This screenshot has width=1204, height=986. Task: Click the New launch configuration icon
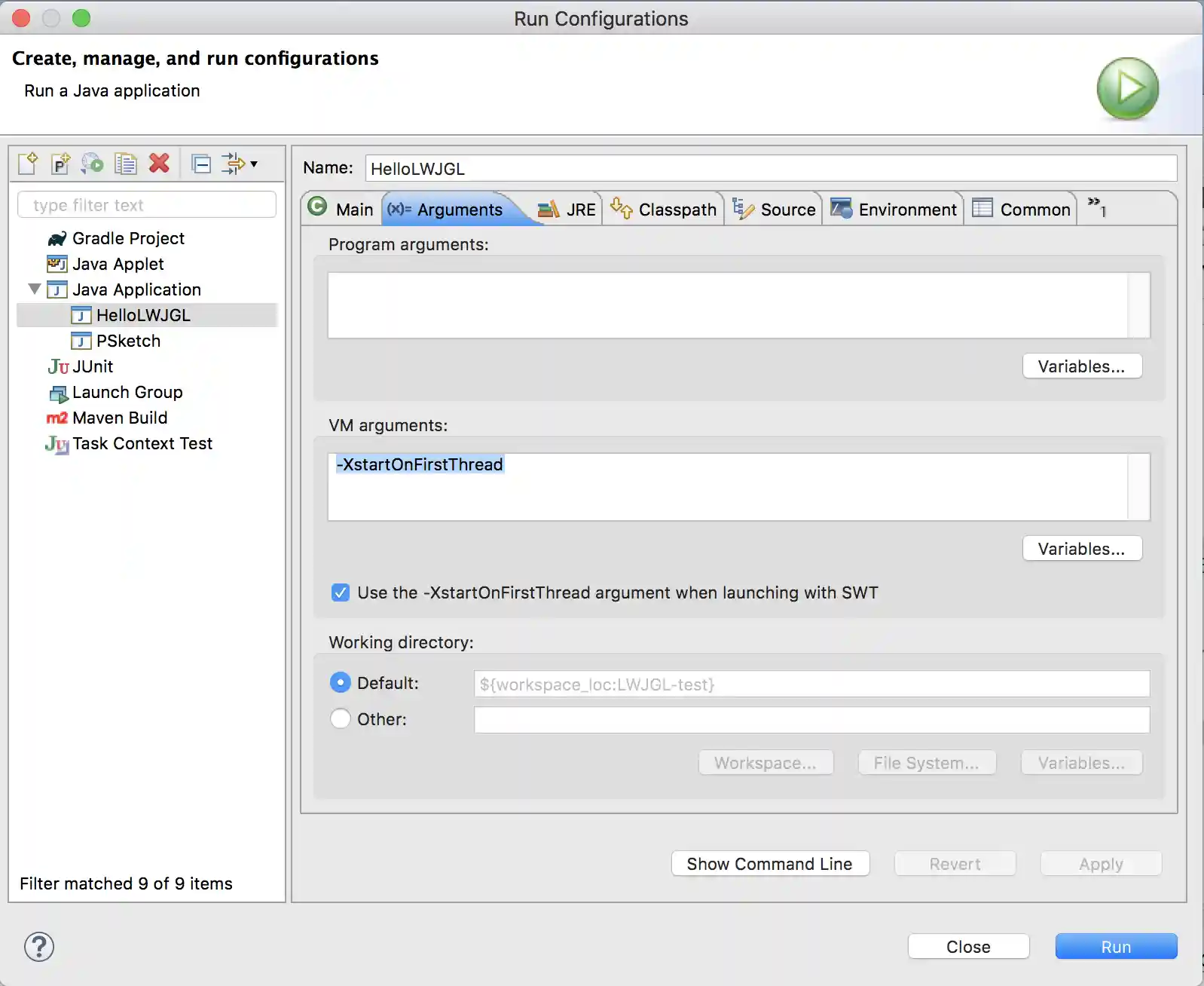(x=28, y=164)
